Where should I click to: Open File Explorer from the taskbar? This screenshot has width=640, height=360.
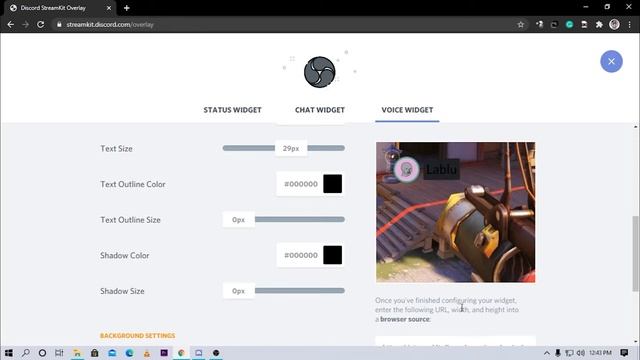77,353
